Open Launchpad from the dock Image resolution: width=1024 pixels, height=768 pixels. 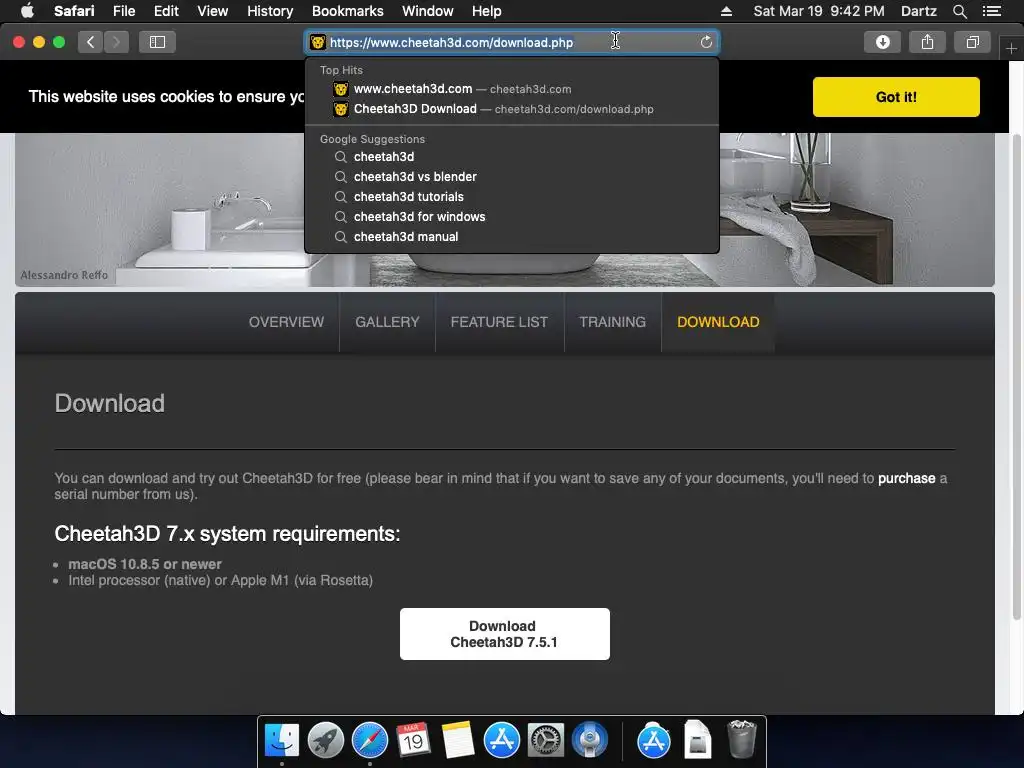pos(326,740)
